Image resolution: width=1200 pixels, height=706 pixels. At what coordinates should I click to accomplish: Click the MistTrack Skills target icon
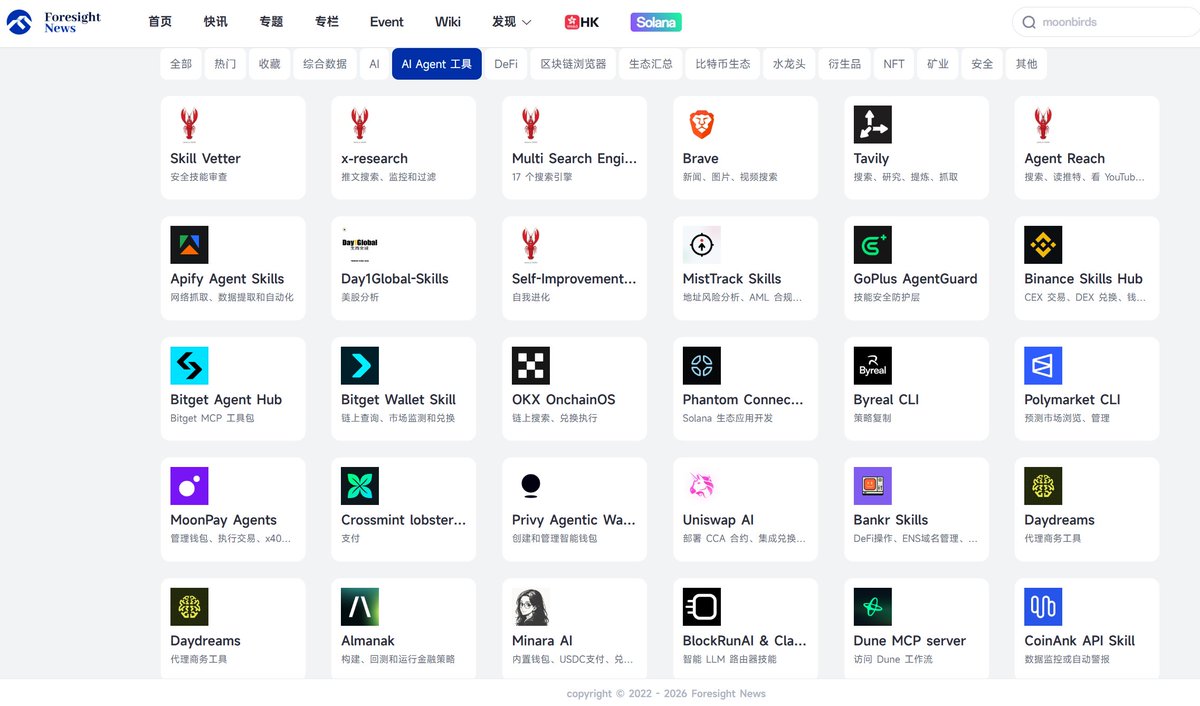(702, 245)
